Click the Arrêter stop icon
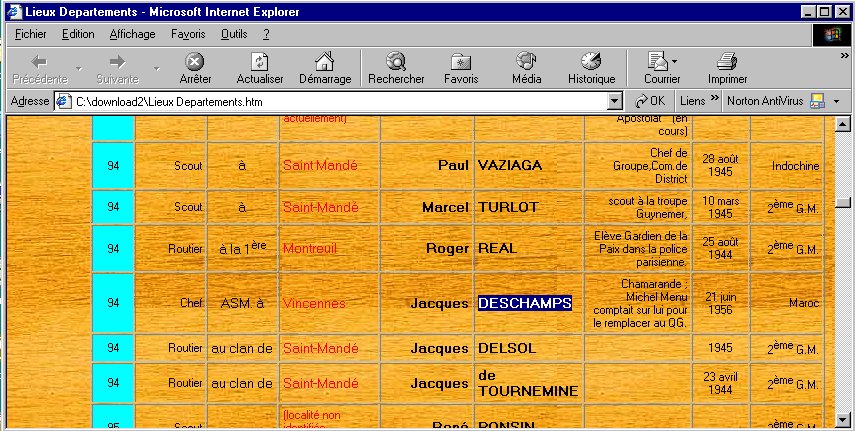Screen dimensions: 855x431 point(195,63)
